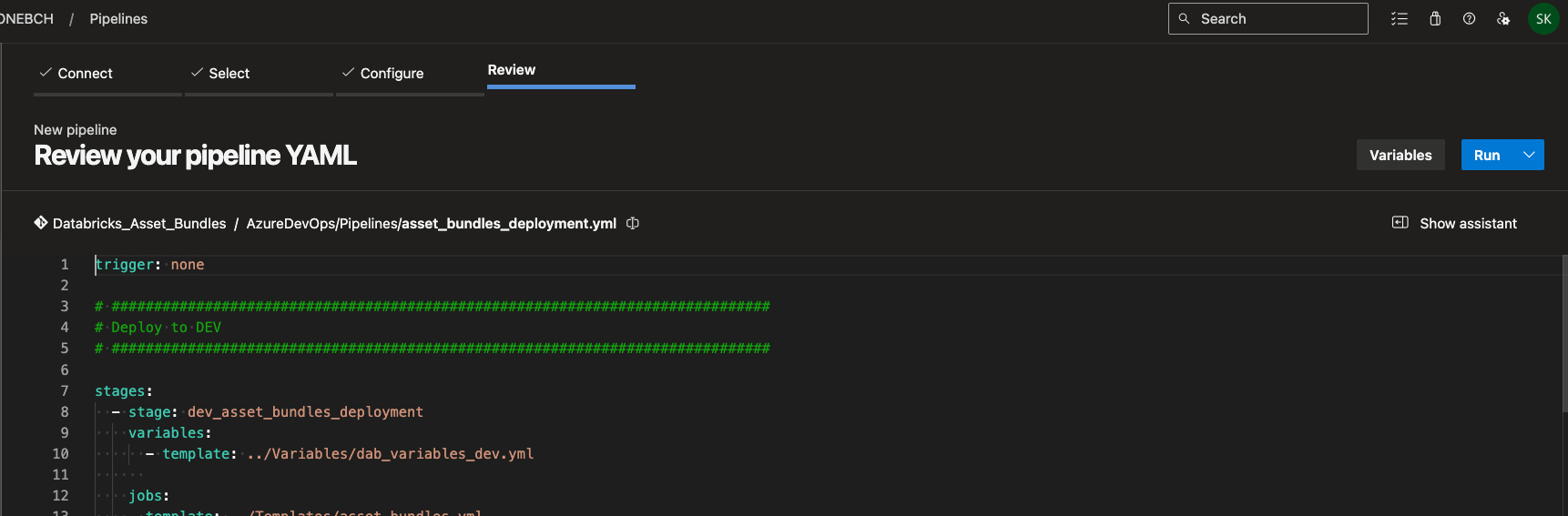
Task: Click the Show assistant panel icon
Action: (x=1400, y=223)
